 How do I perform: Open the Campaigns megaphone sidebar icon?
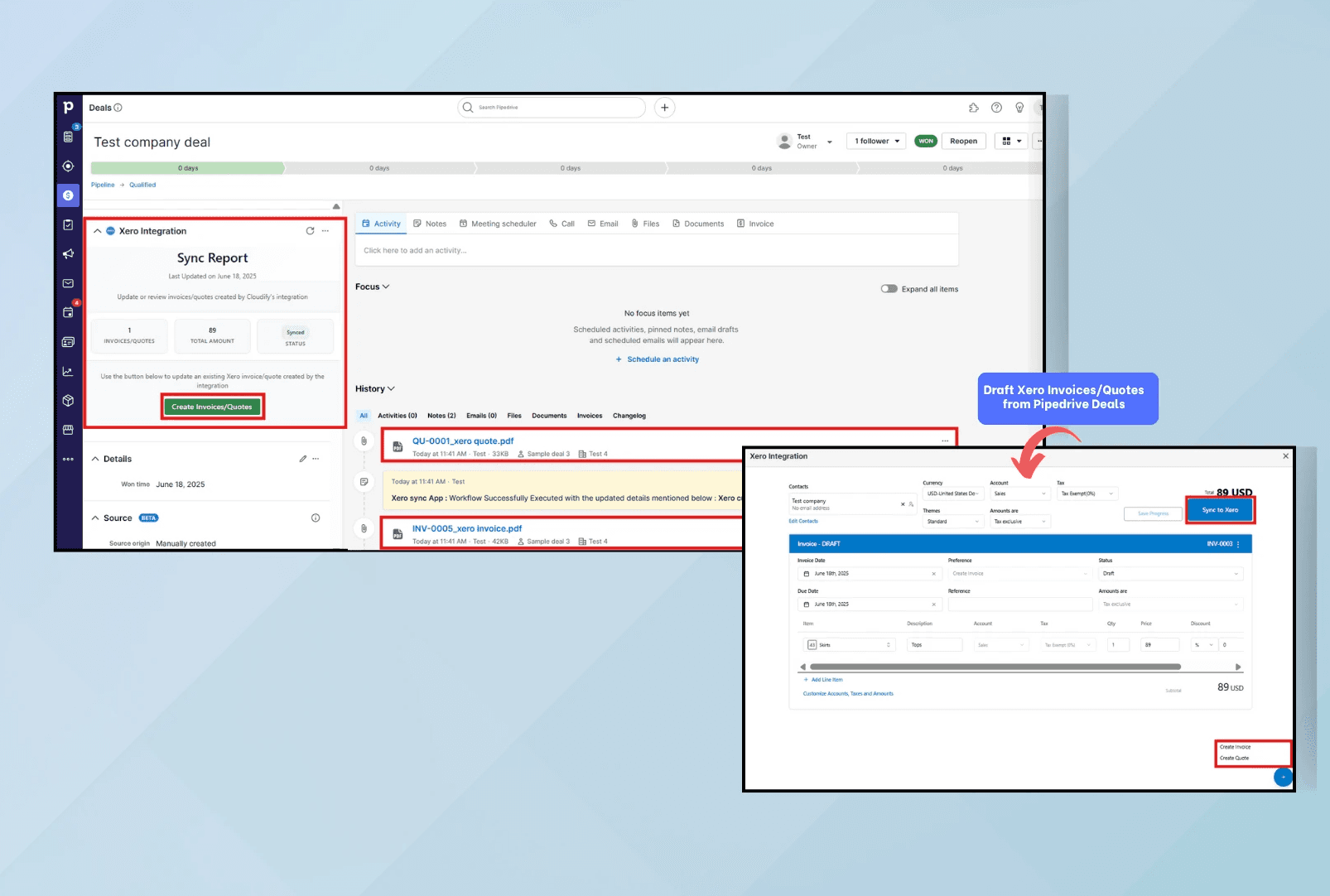68,254
